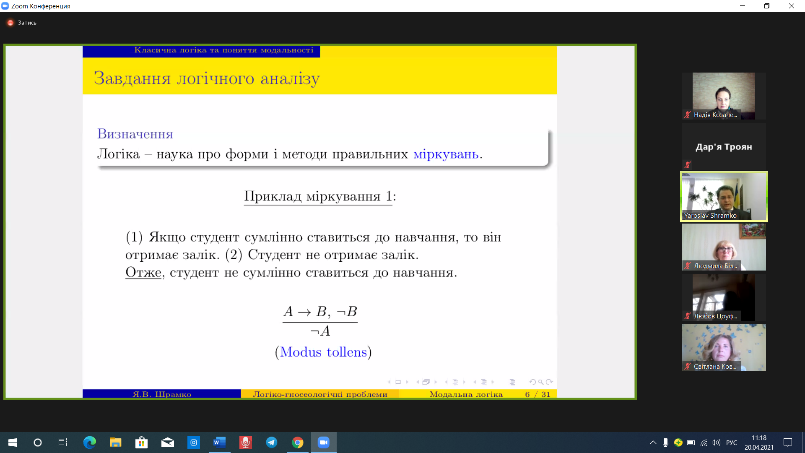Switch the РУС keyboard language indicator
Viewport: 805px width, 453px height.
731,441
